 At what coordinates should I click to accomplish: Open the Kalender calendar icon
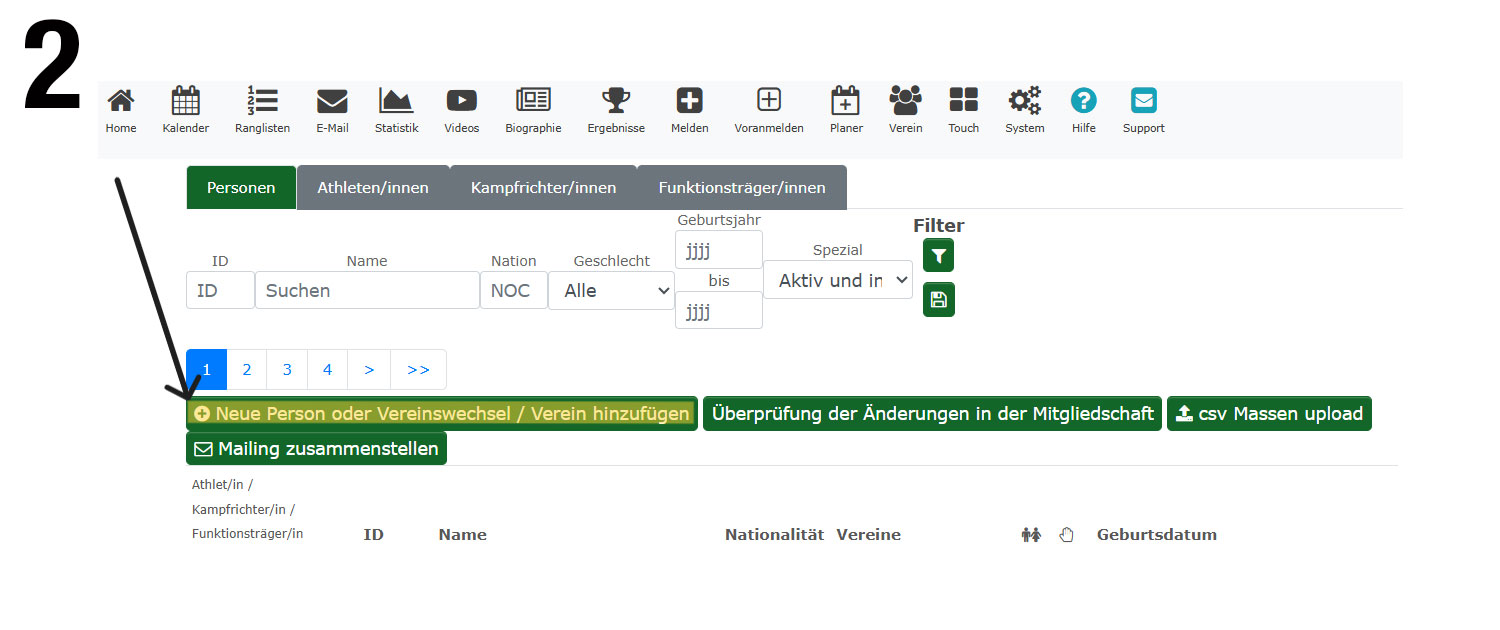point(185,102)
